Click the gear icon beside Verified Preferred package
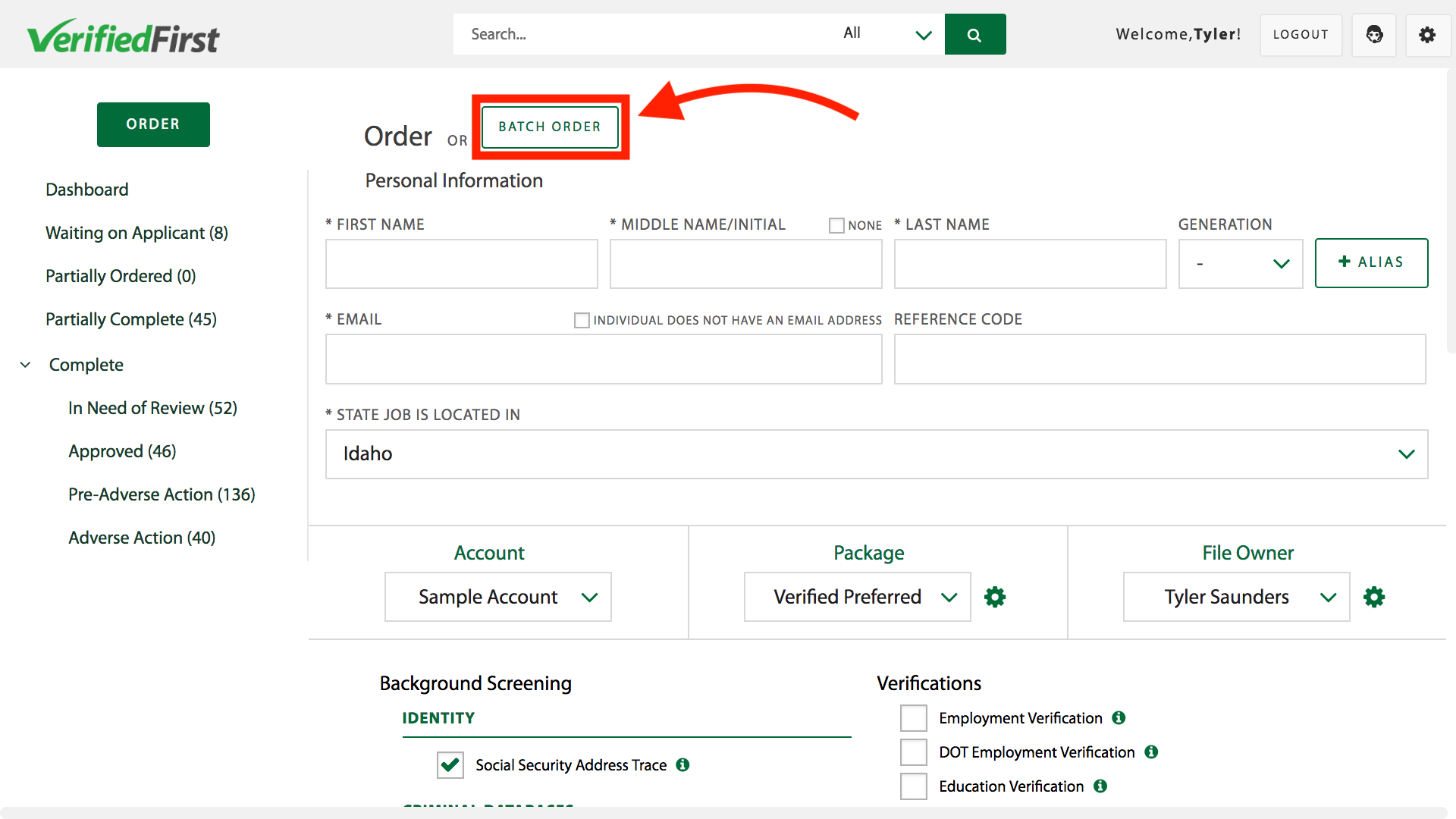The width and height of the screenshot is (1456, 819). (x=995, y=597)
